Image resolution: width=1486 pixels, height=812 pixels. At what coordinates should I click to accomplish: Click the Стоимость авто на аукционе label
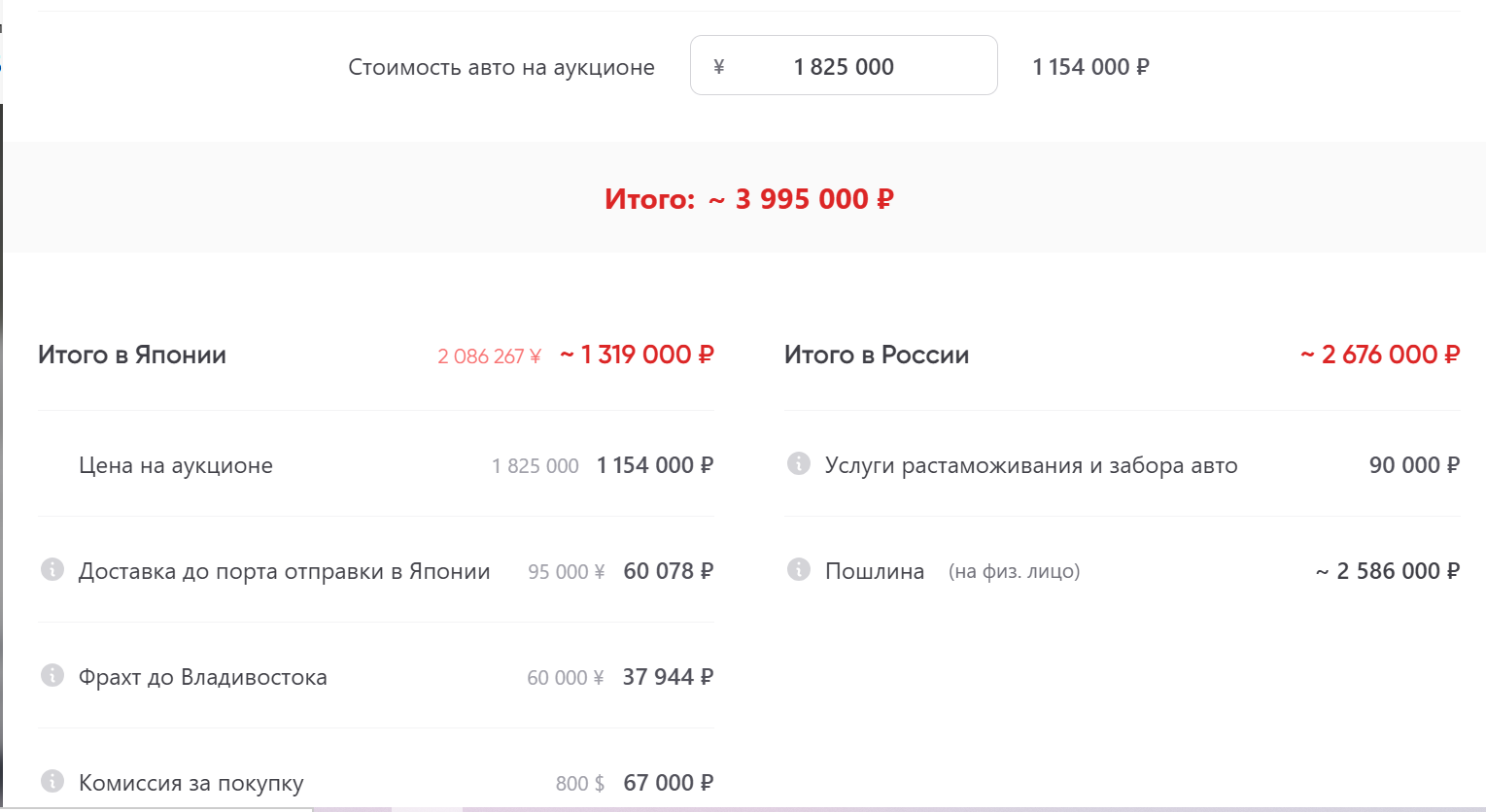click(501, 67)
